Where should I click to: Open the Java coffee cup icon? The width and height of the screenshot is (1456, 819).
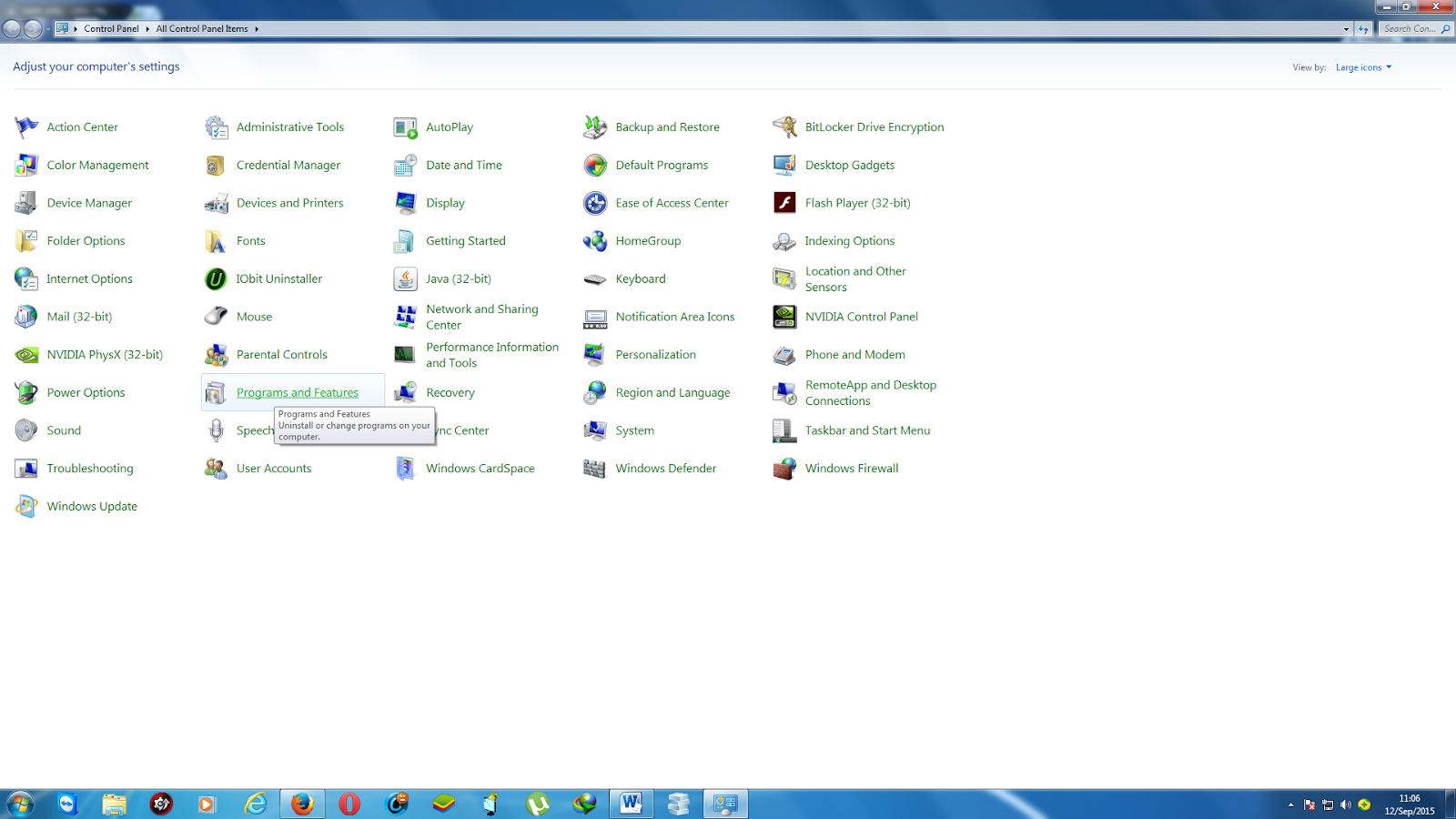coord(405,279)
